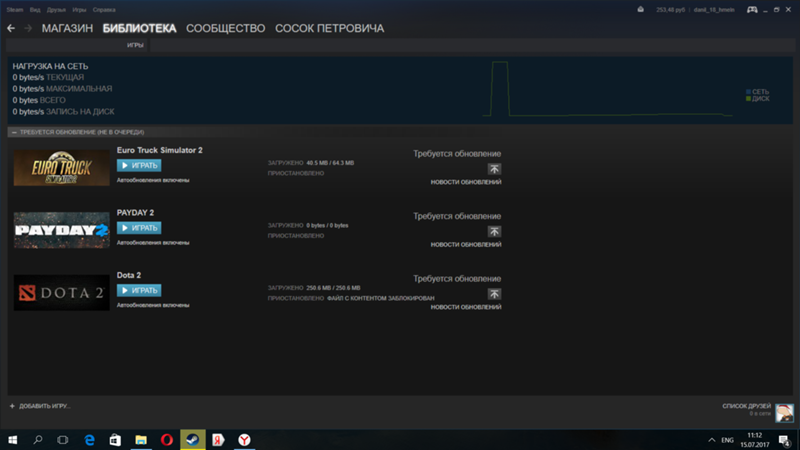Play PAYDAY 2

click(x=139, y=228)
